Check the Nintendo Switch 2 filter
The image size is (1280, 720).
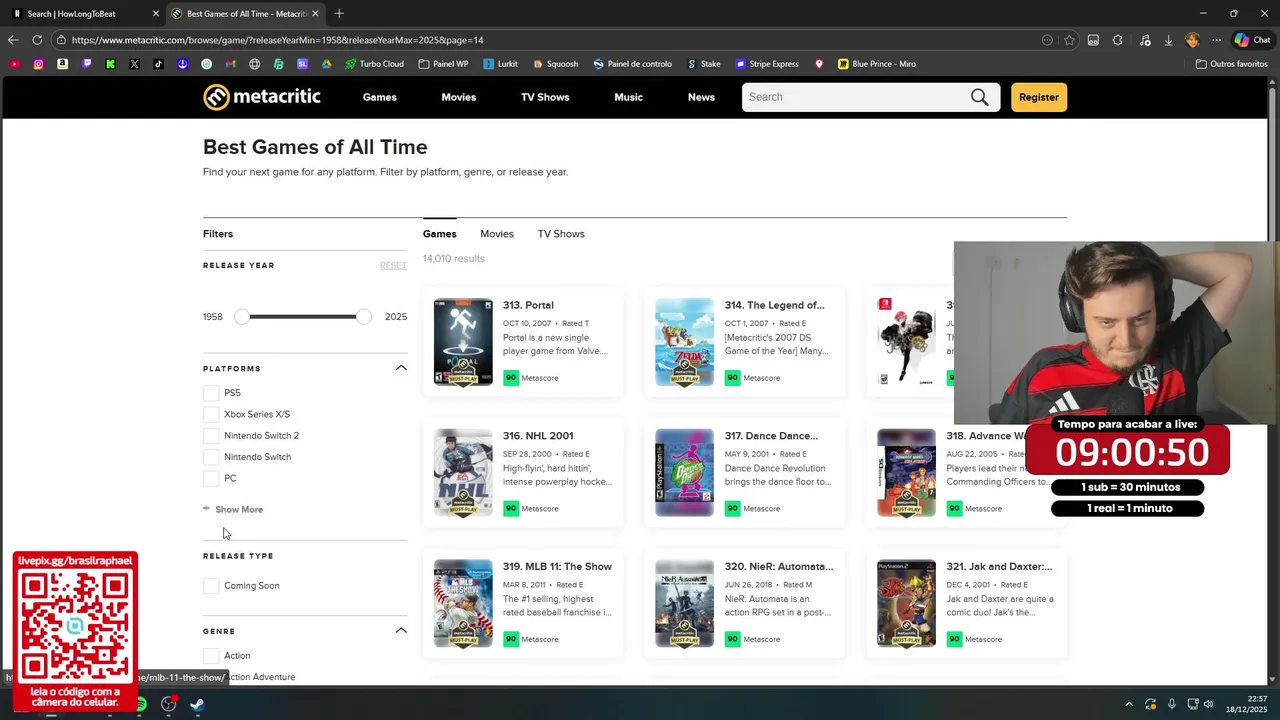[211, 436]
